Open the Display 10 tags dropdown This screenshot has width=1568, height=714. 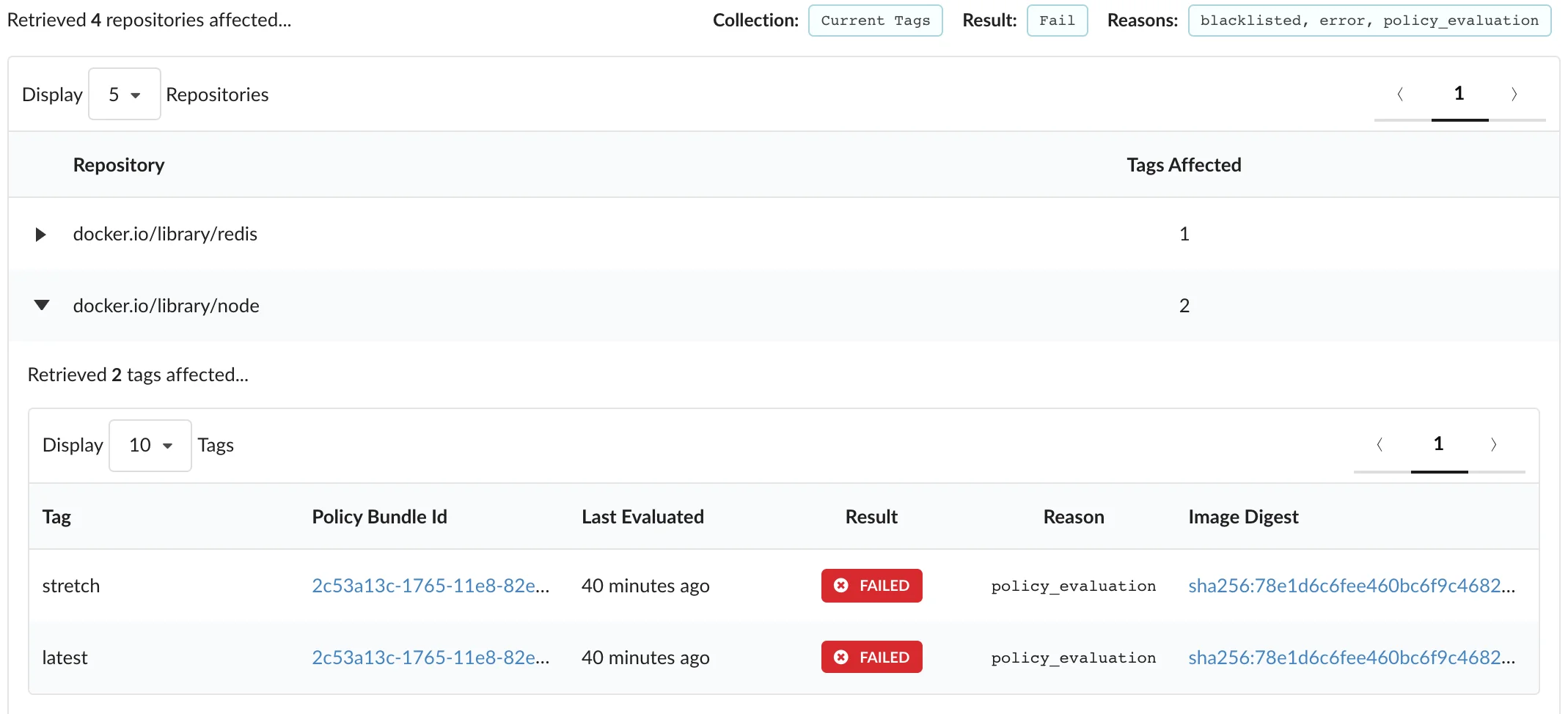point(150,445)
